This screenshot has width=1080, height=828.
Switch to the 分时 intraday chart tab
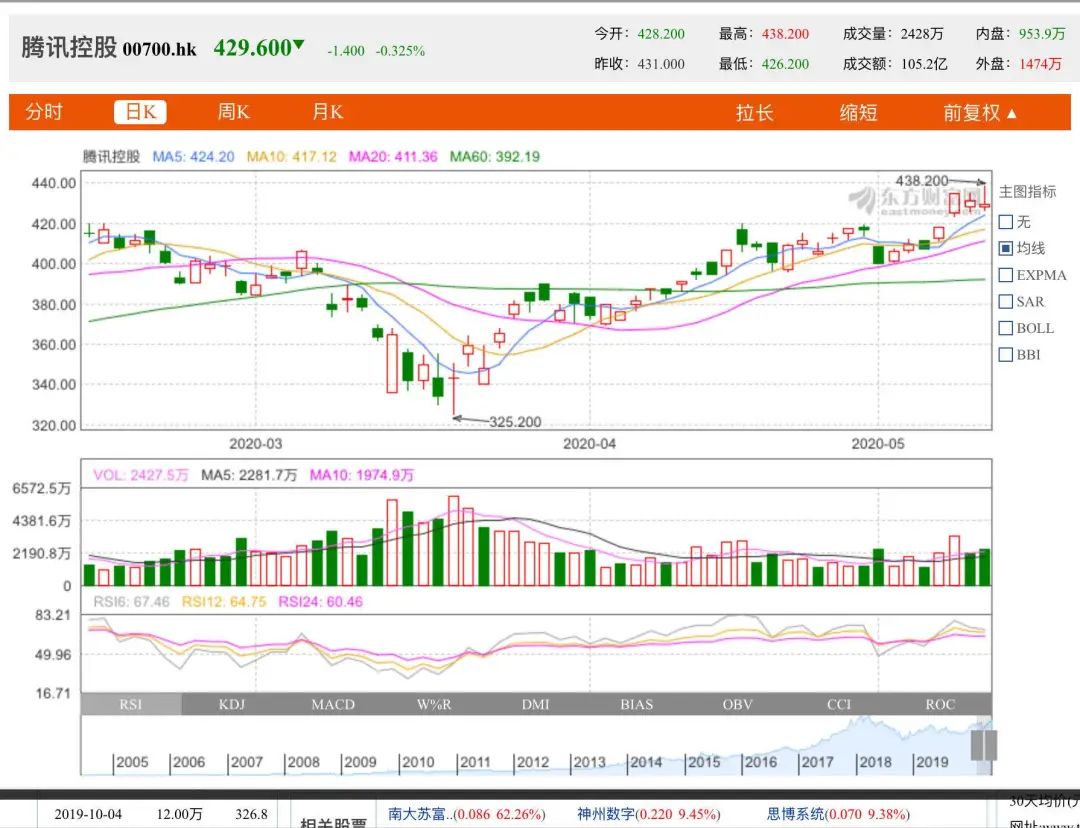(44, 112)
